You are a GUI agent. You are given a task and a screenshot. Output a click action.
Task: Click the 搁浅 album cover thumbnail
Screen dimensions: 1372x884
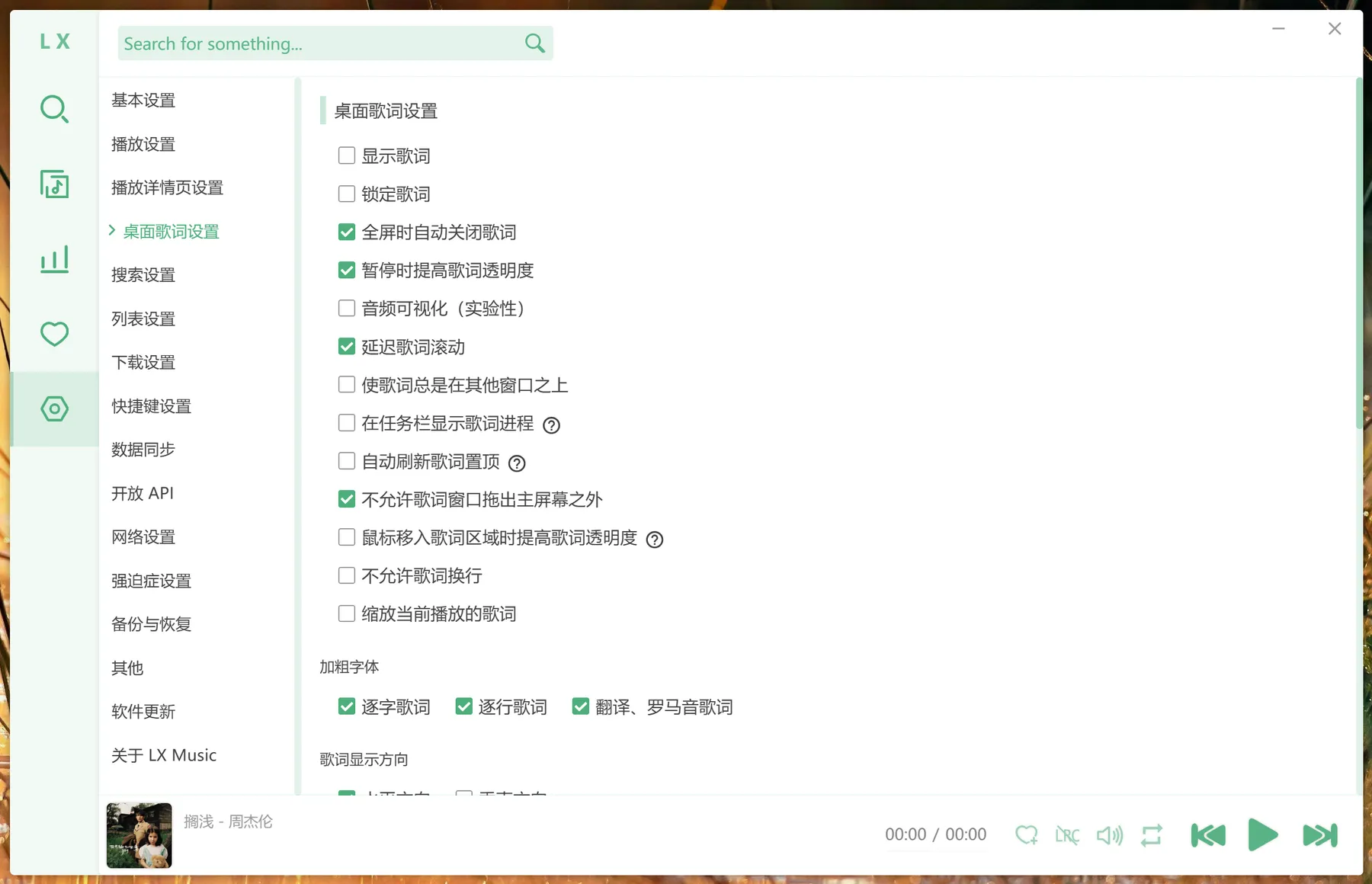(x=139, y=835)
